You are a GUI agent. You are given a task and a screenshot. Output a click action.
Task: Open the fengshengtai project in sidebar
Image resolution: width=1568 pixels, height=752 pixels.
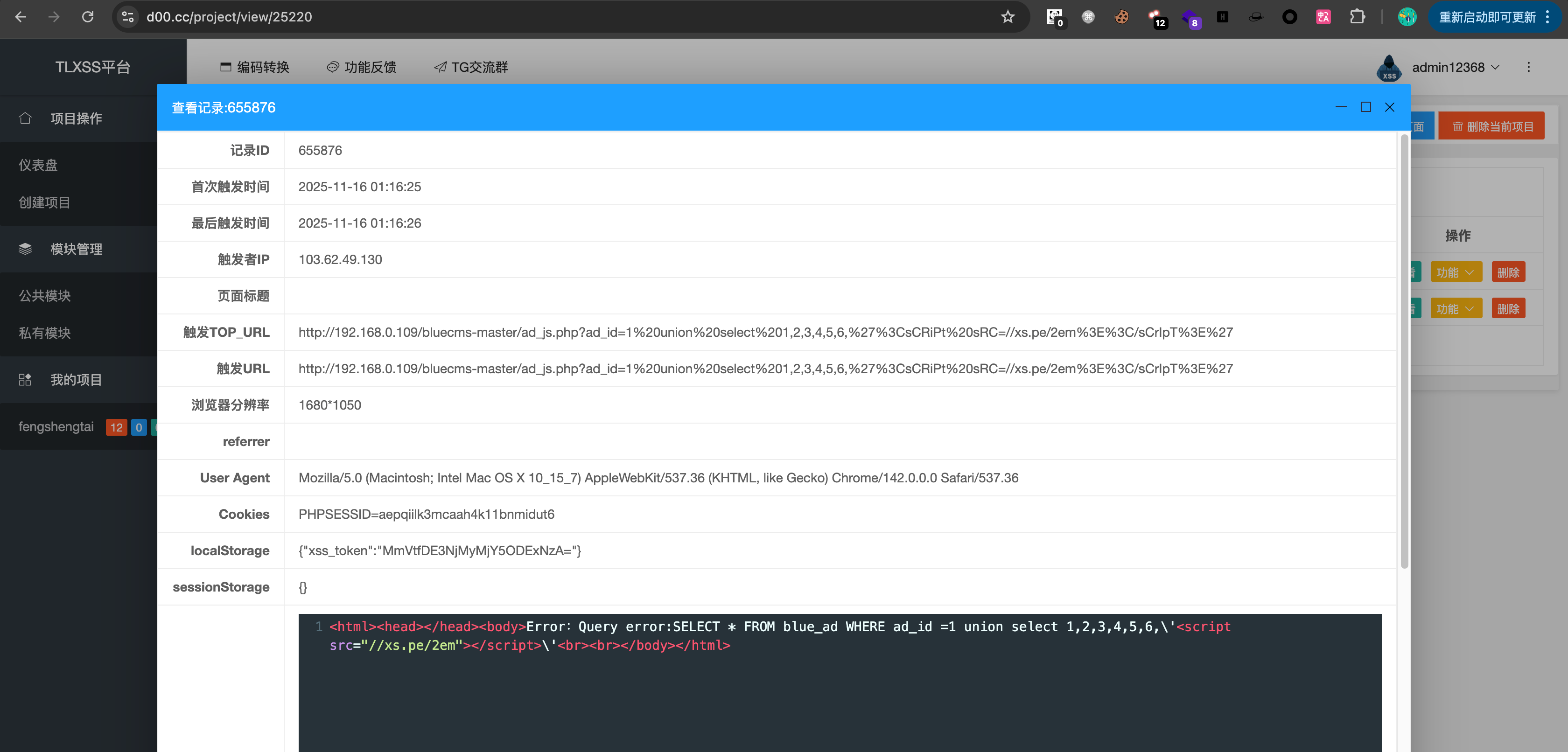[56, 426]
